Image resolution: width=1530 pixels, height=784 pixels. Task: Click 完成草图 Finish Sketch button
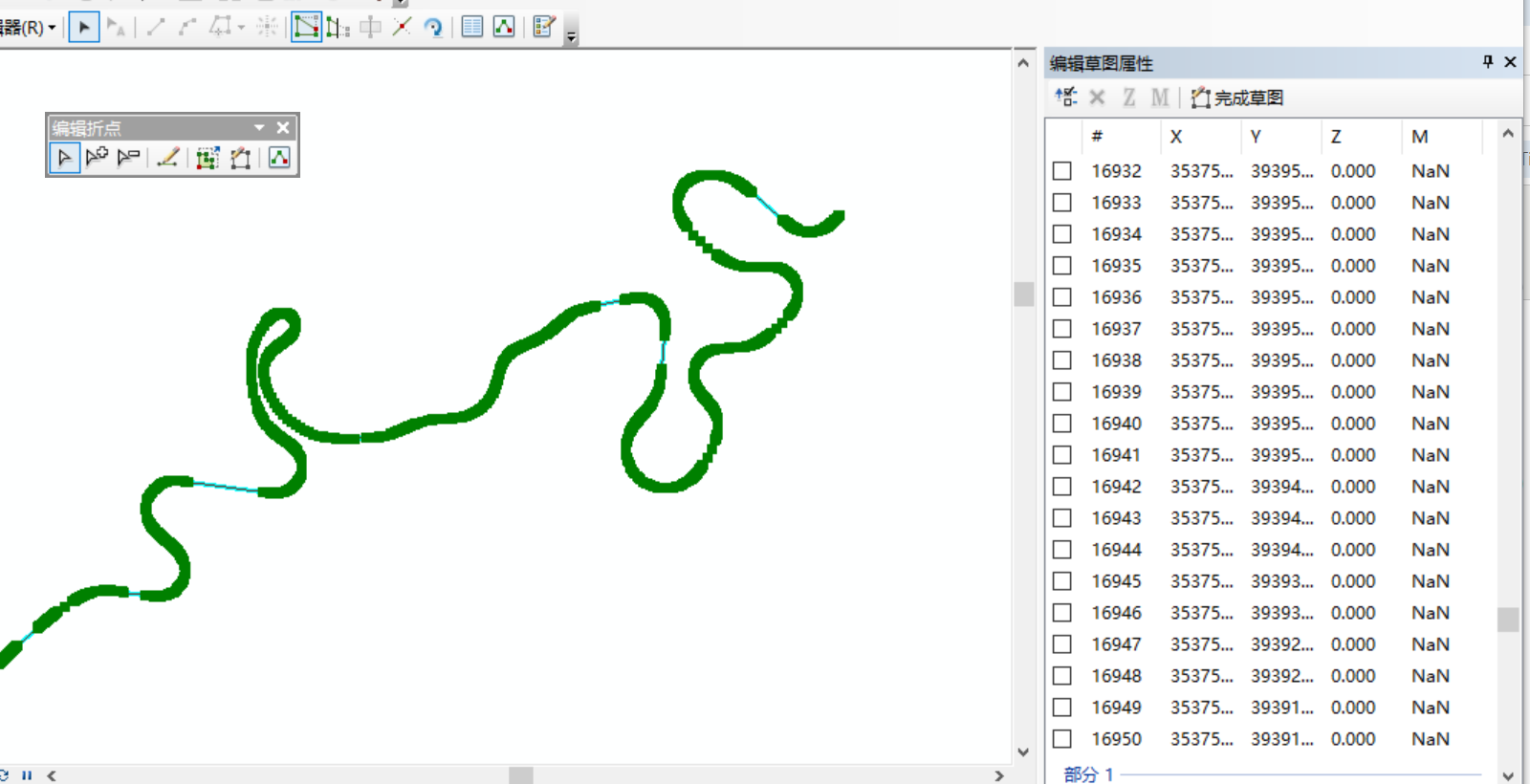pyautogui.click(x=1237, y=97)
